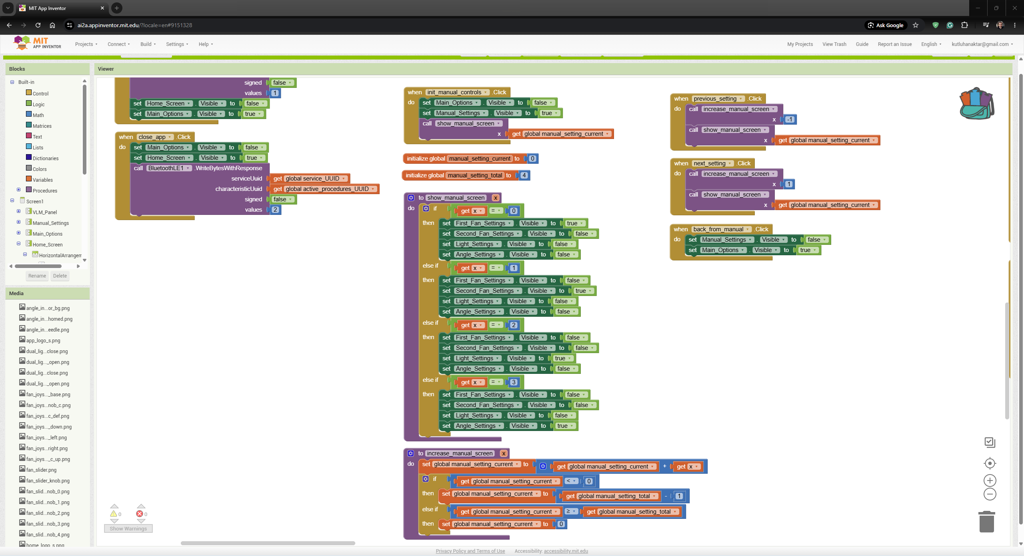Viewport: 1024px width, 556px height.
Task: Click the warning triangle counter icon
Action: point(114,514)
